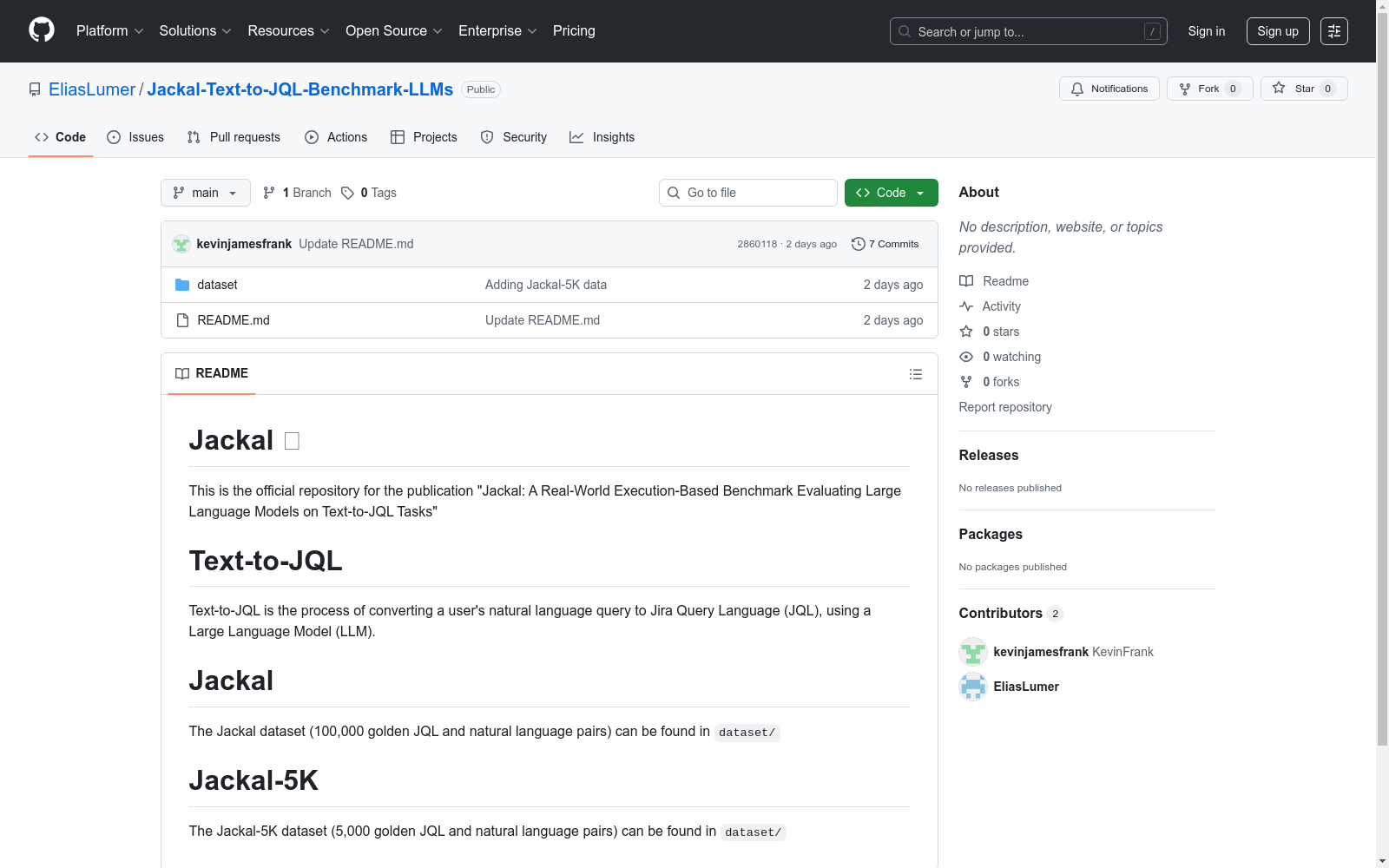
Task: Click the fork icon in Fork button
Action: (1185, 89)
